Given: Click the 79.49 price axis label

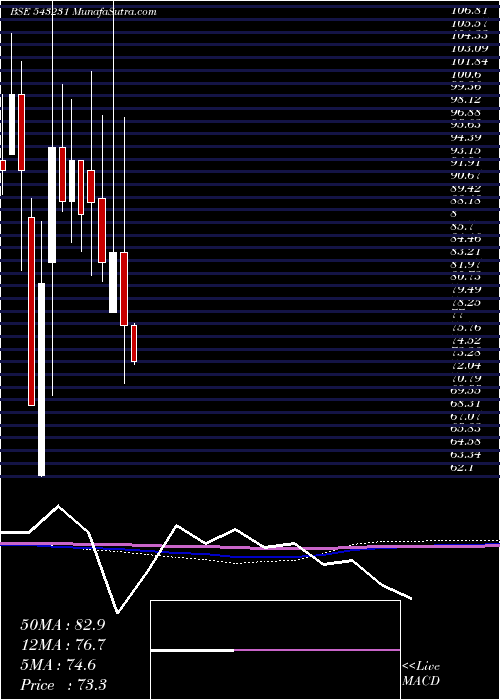Looking at the screenshot, I should point(468,289).
